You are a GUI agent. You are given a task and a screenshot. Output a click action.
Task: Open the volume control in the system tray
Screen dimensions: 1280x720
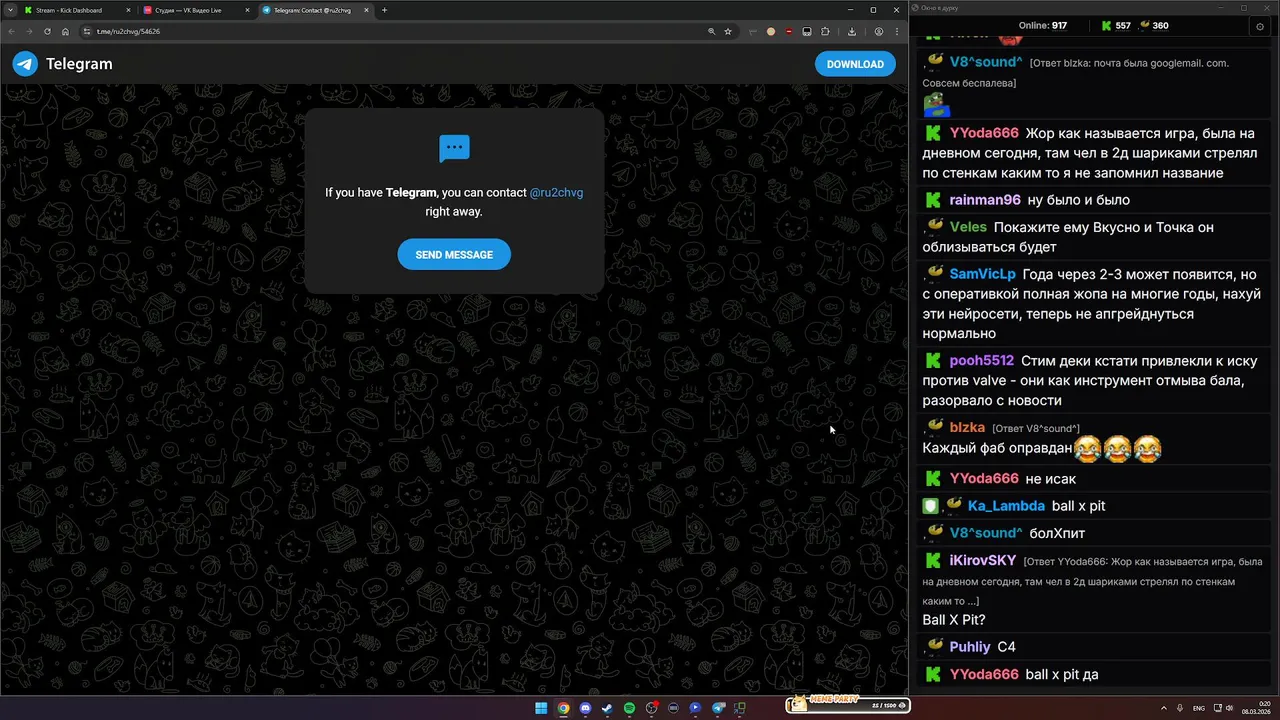point(1228,708)
